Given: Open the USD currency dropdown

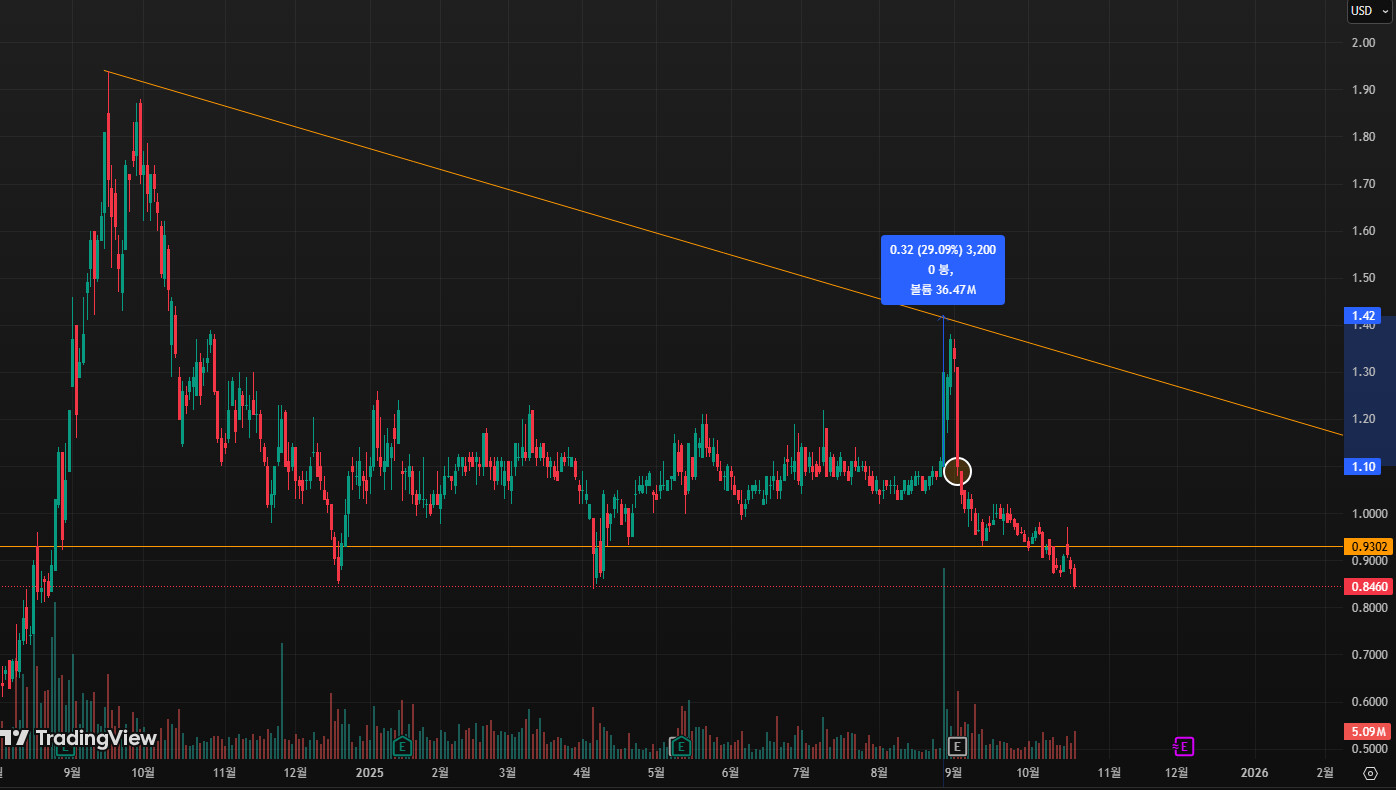Looking at the screenshot, I should coord(1369,11).
